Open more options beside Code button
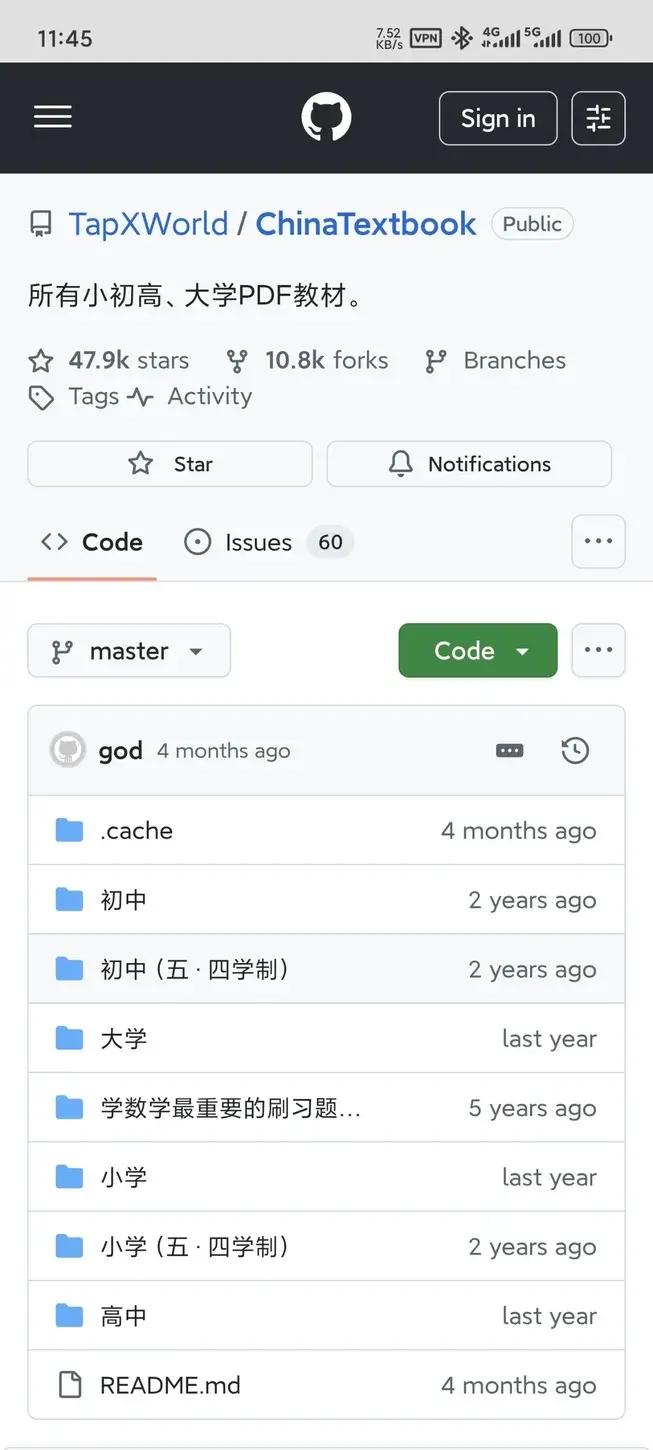 [598, 650]
